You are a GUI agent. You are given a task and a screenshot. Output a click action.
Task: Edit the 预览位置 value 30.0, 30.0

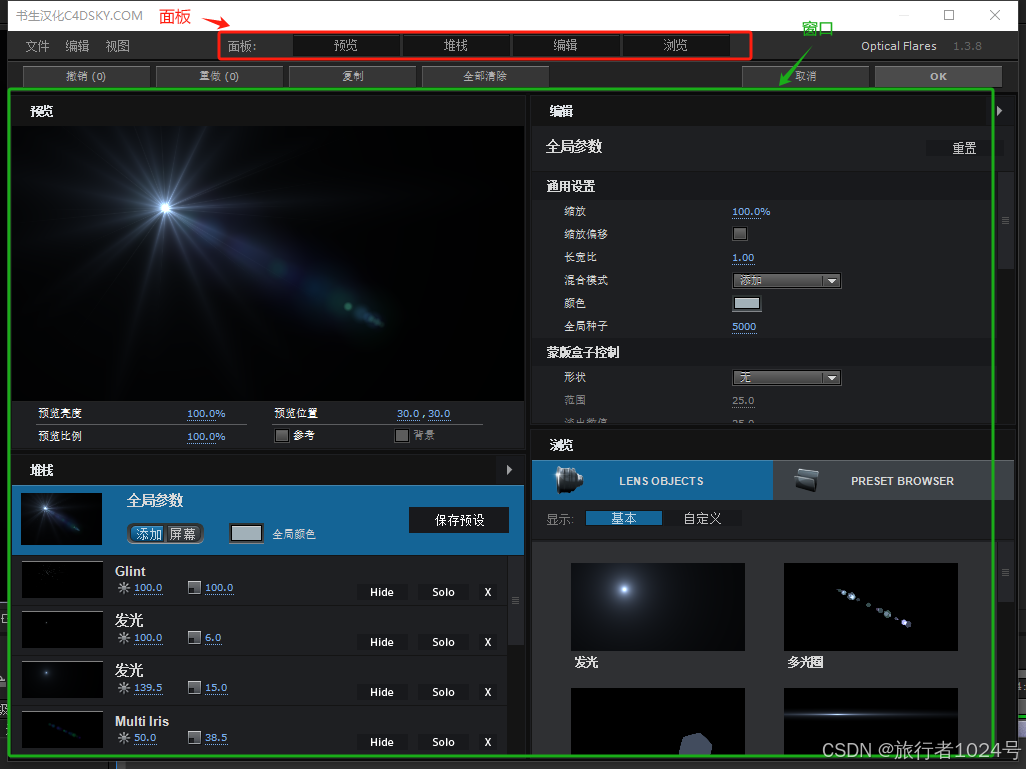tap(423, 414)
